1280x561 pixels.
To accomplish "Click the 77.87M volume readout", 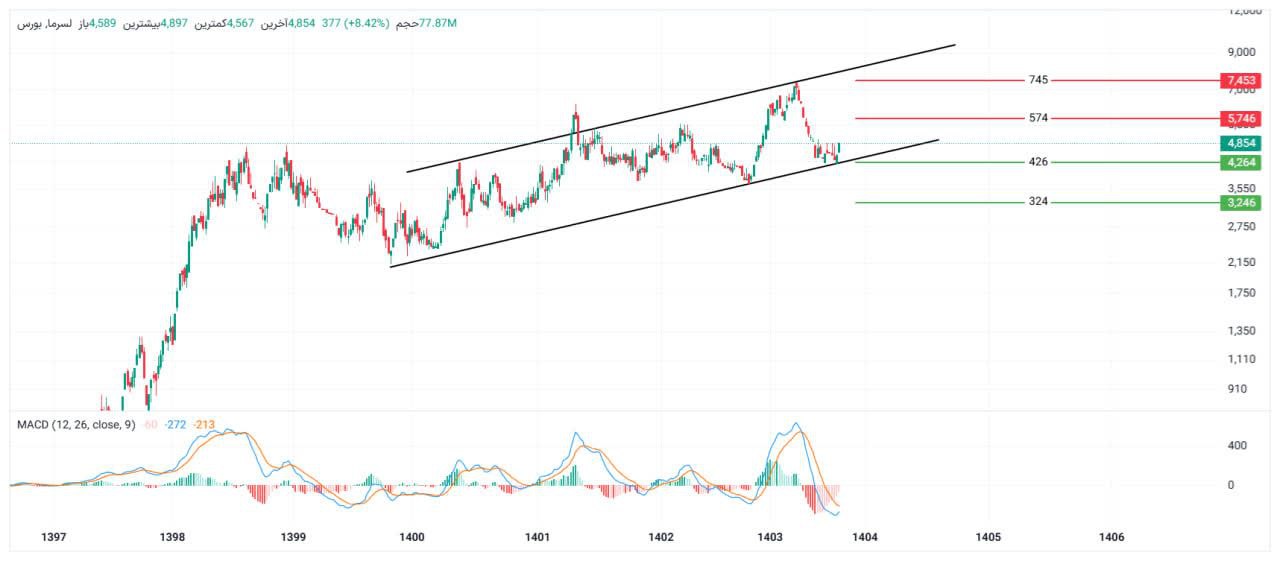I will click(x=437, y=23).
